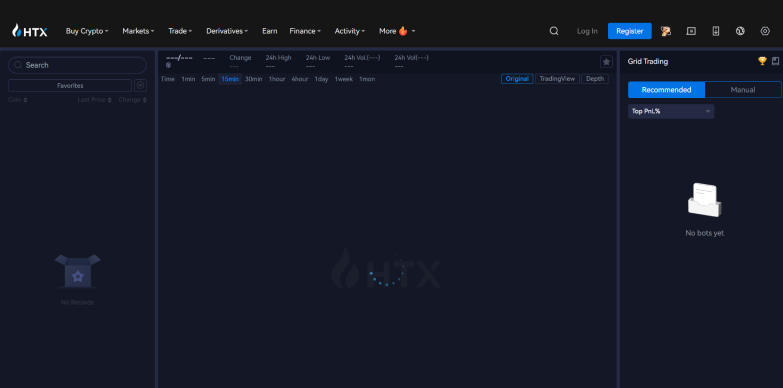Expand the Activity menu

click(350, 31)
